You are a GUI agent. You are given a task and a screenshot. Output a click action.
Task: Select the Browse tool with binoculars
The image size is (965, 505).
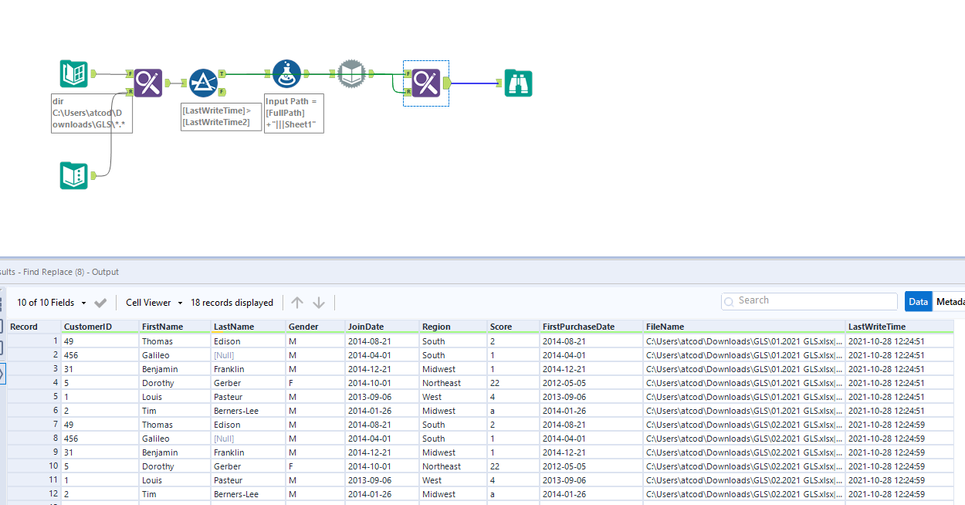click(518, 83)
